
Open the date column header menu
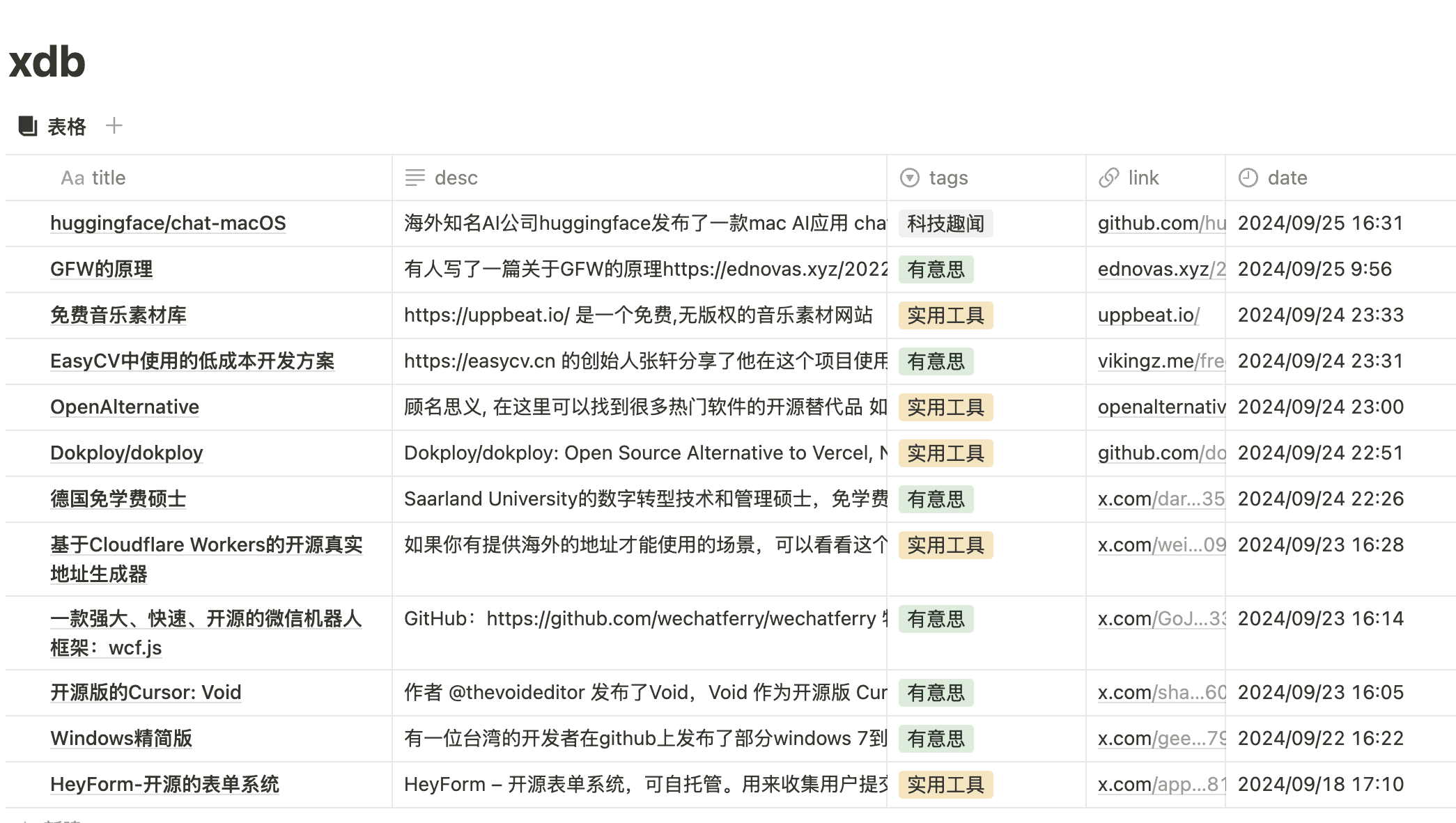pyautogui.click(x=1287, y=178)
